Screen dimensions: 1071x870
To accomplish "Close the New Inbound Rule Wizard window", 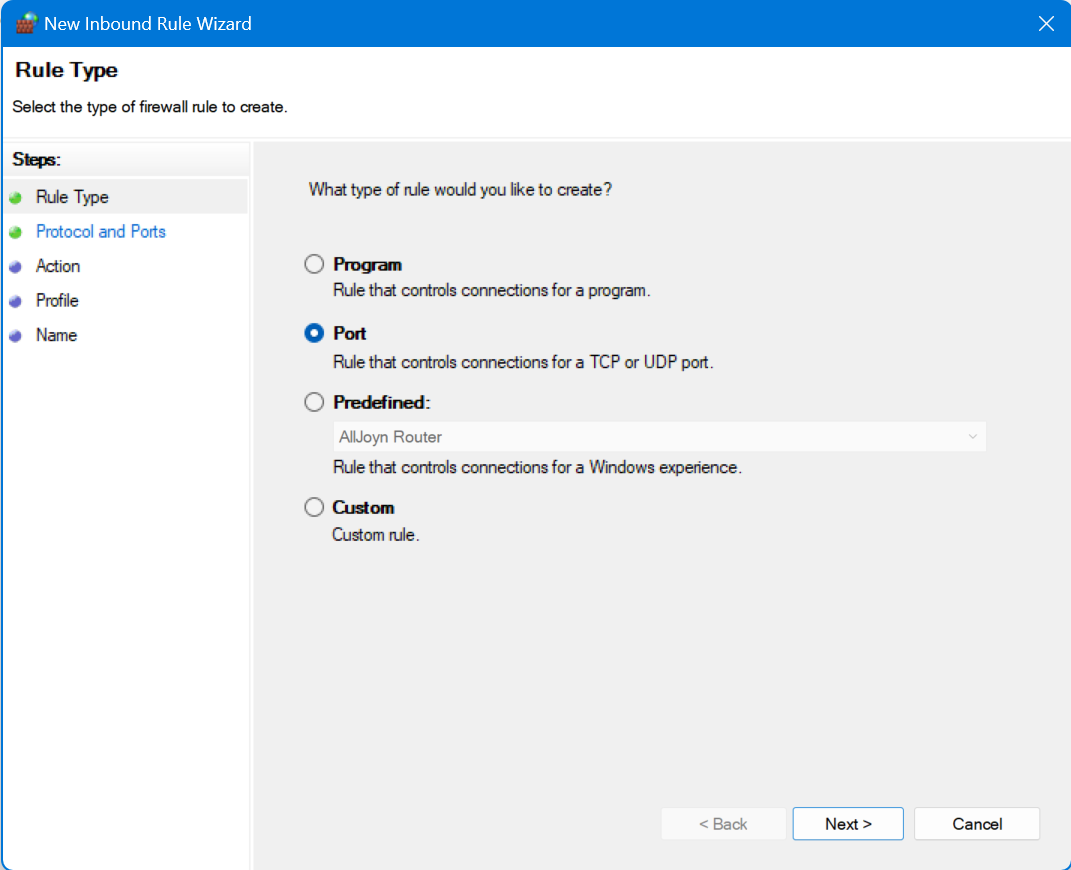I will coord(1046,23).
